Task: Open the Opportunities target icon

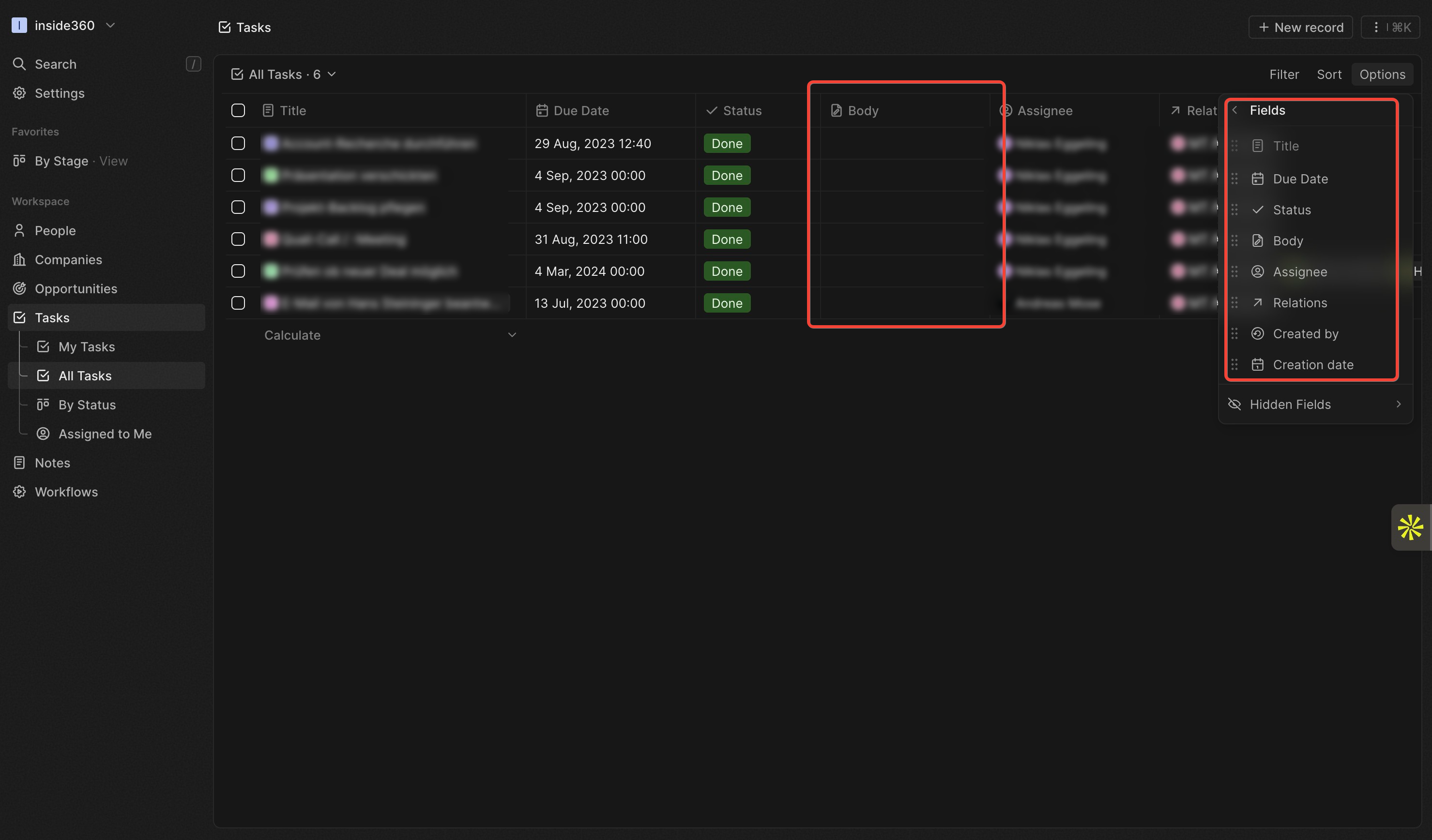Action: 19,288
